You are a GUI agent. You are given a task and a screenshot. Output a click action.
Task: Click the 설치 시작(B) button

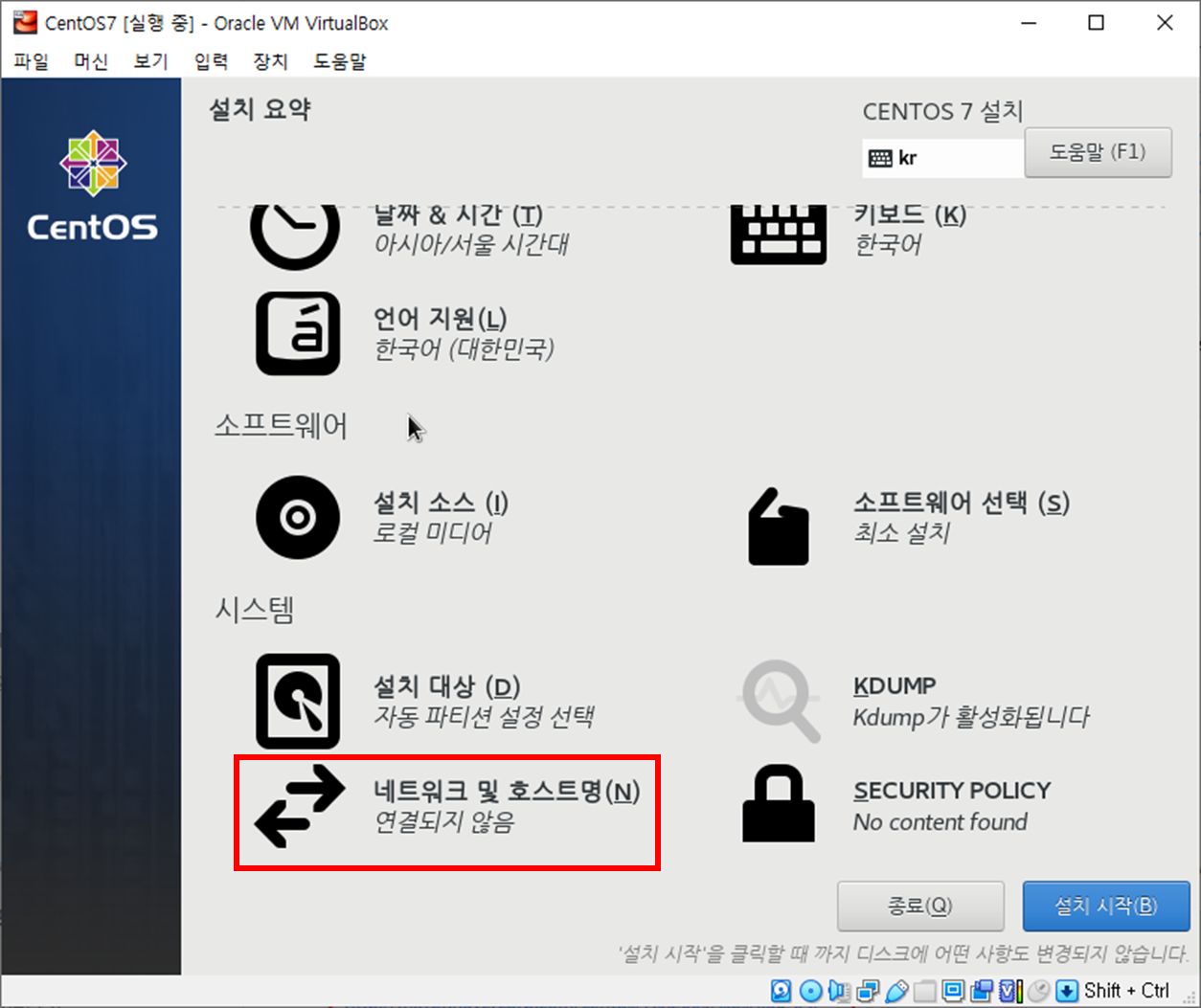point(1106,906)
